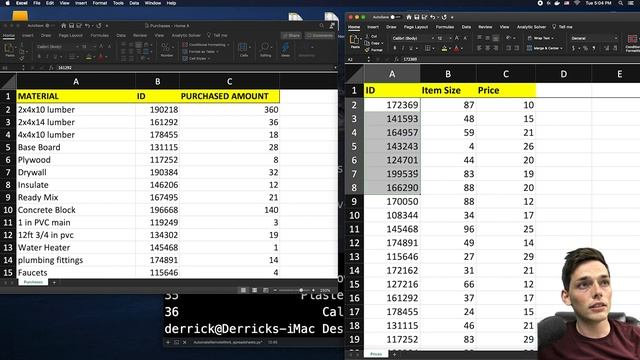Open Page Layout tab in right window
The height and width of the screenshot is (360, 640).
pos(416,27)
